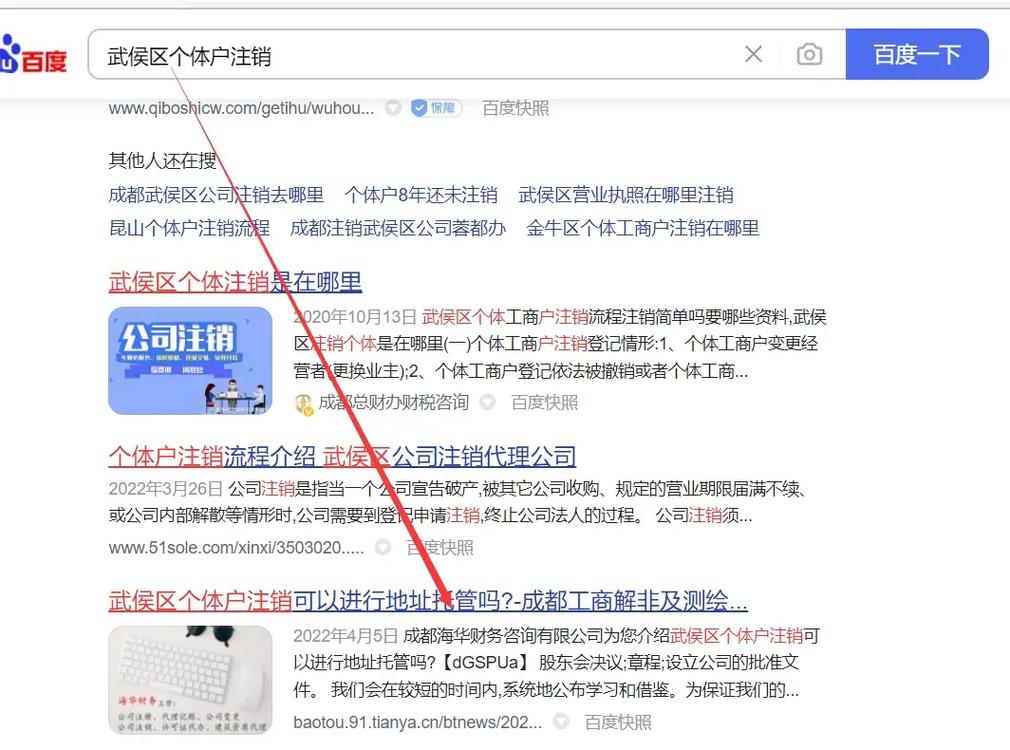Search related query 武侯区营业执照在哪里注销
1010x750 pixels.
[625, 195]
